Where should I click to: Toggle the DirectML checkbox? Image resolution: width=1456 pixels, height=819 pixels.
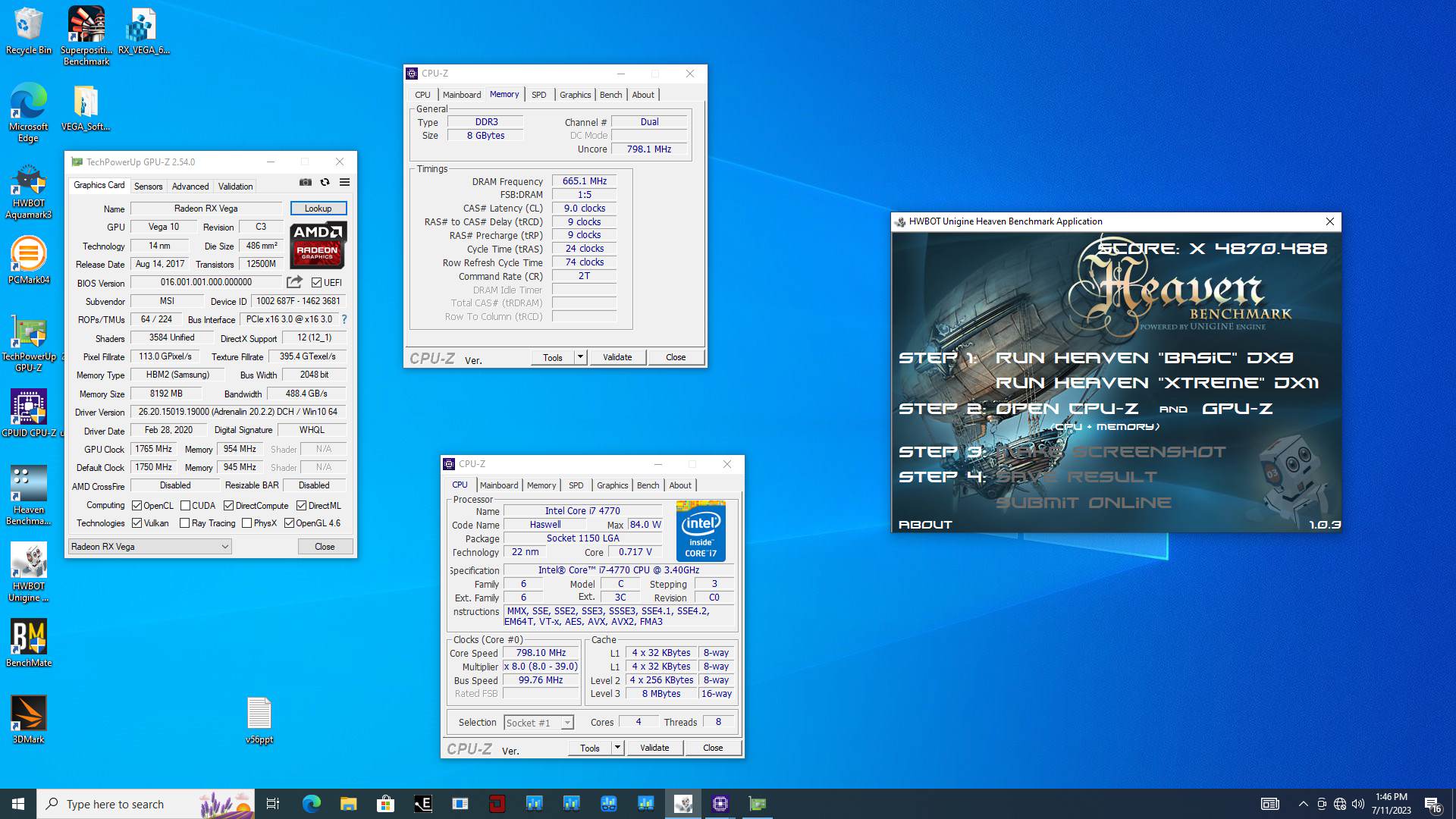(301, 505)
